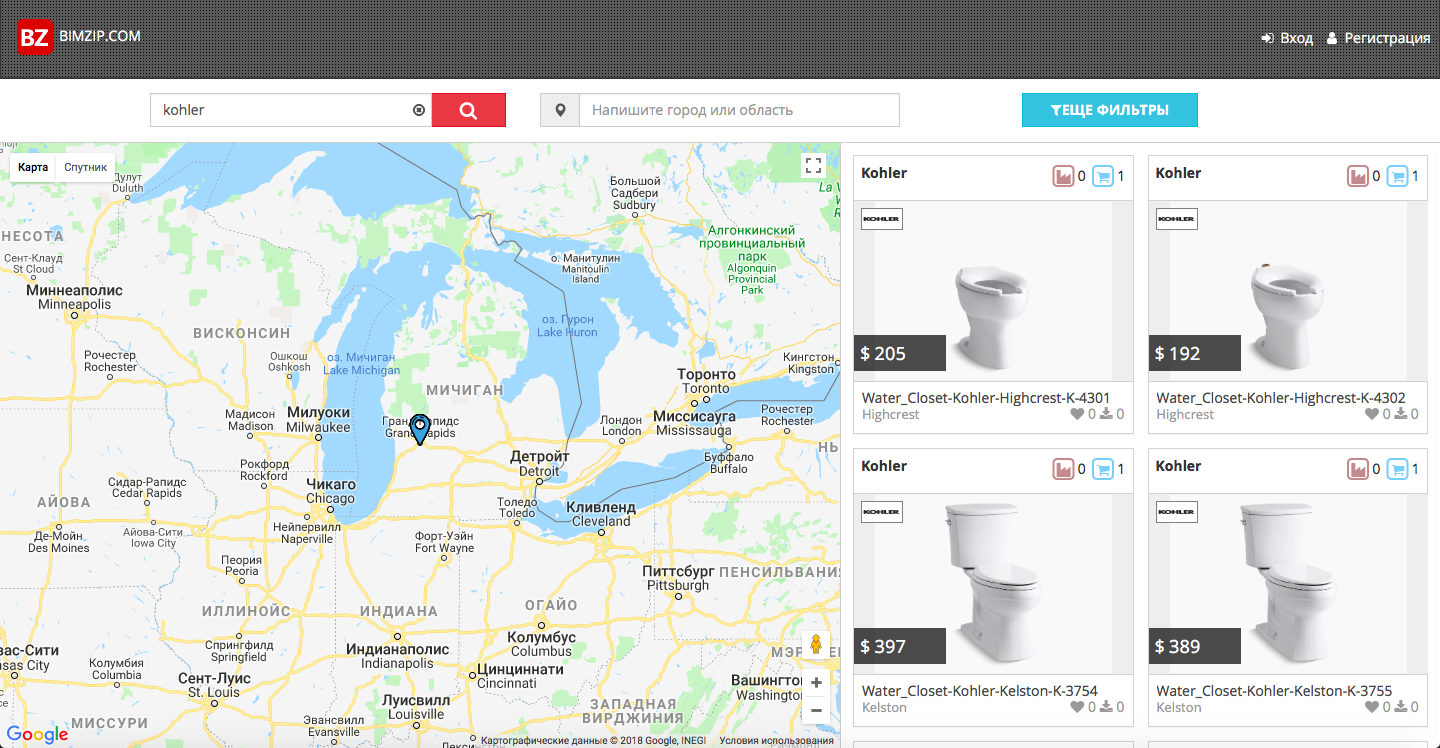Toggle map fullscreen view
This screenshot has height=748, width=1440.
click(813, 166)
